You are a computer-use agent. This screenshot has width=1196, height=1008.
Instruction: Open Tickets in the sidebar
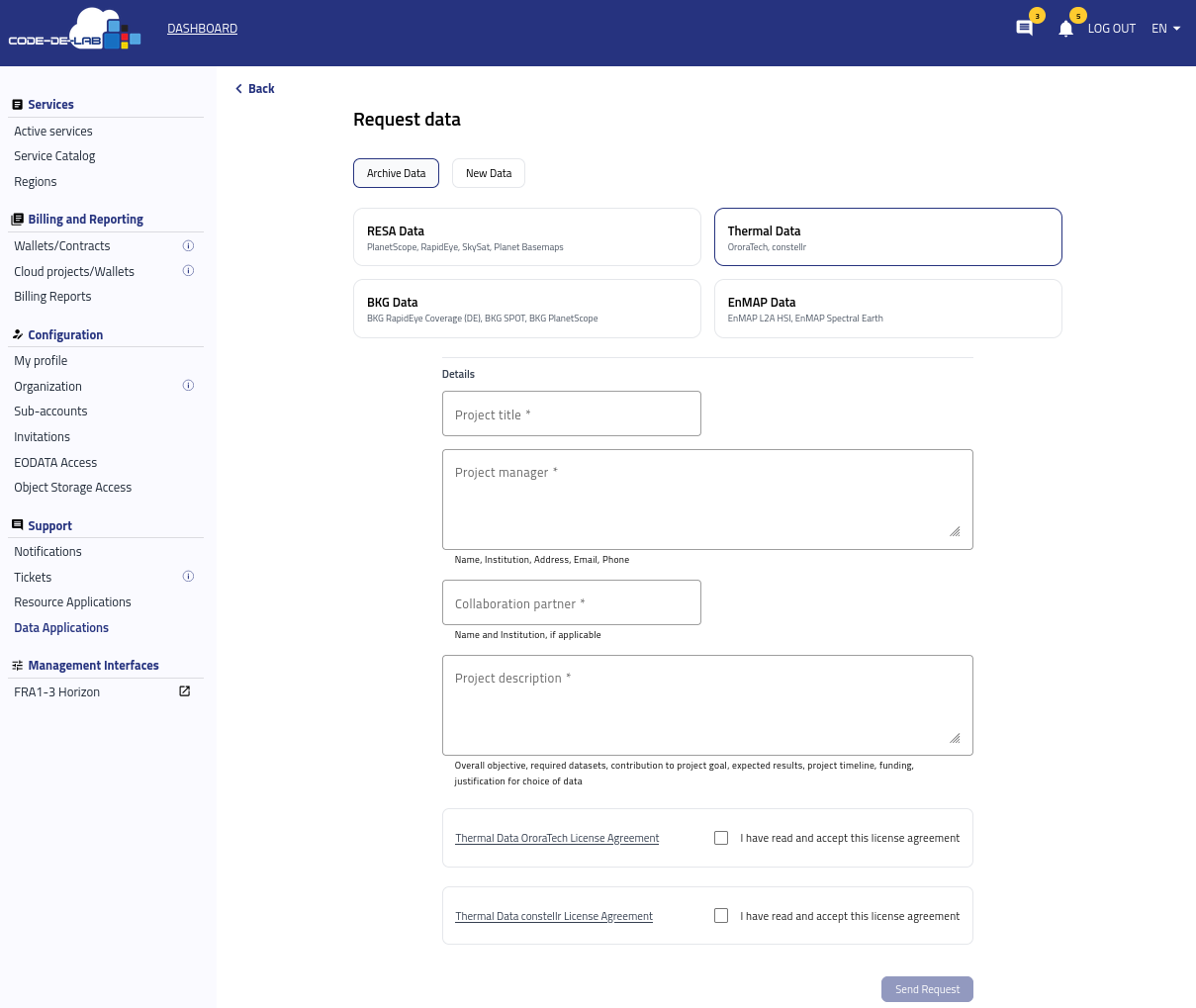coord(33,578)
